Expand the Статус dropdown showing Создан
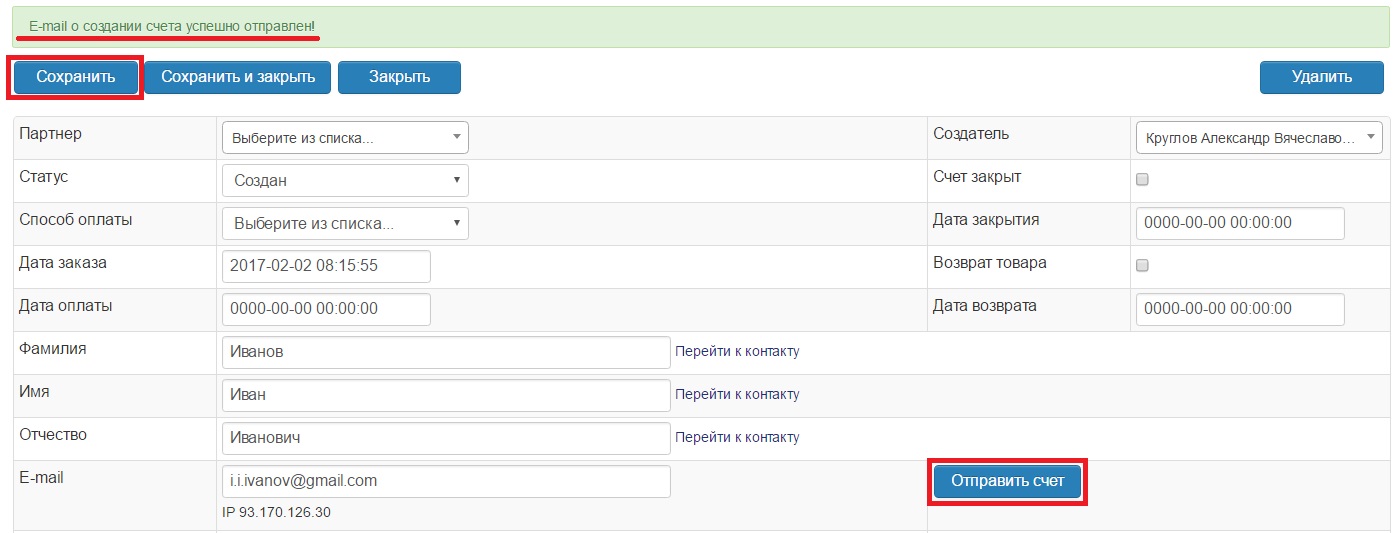This screenshot has height=533, width=1397. pos(345,181)
